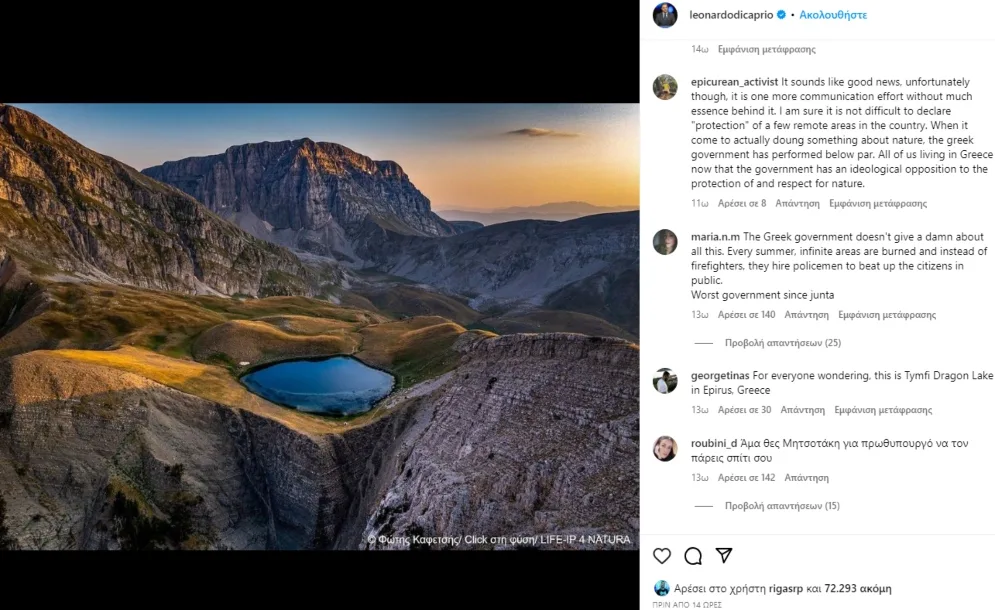Reply to roubini_d's comment
The height and width of the screenshot is (610, 995).
click(x=806, y=478)
